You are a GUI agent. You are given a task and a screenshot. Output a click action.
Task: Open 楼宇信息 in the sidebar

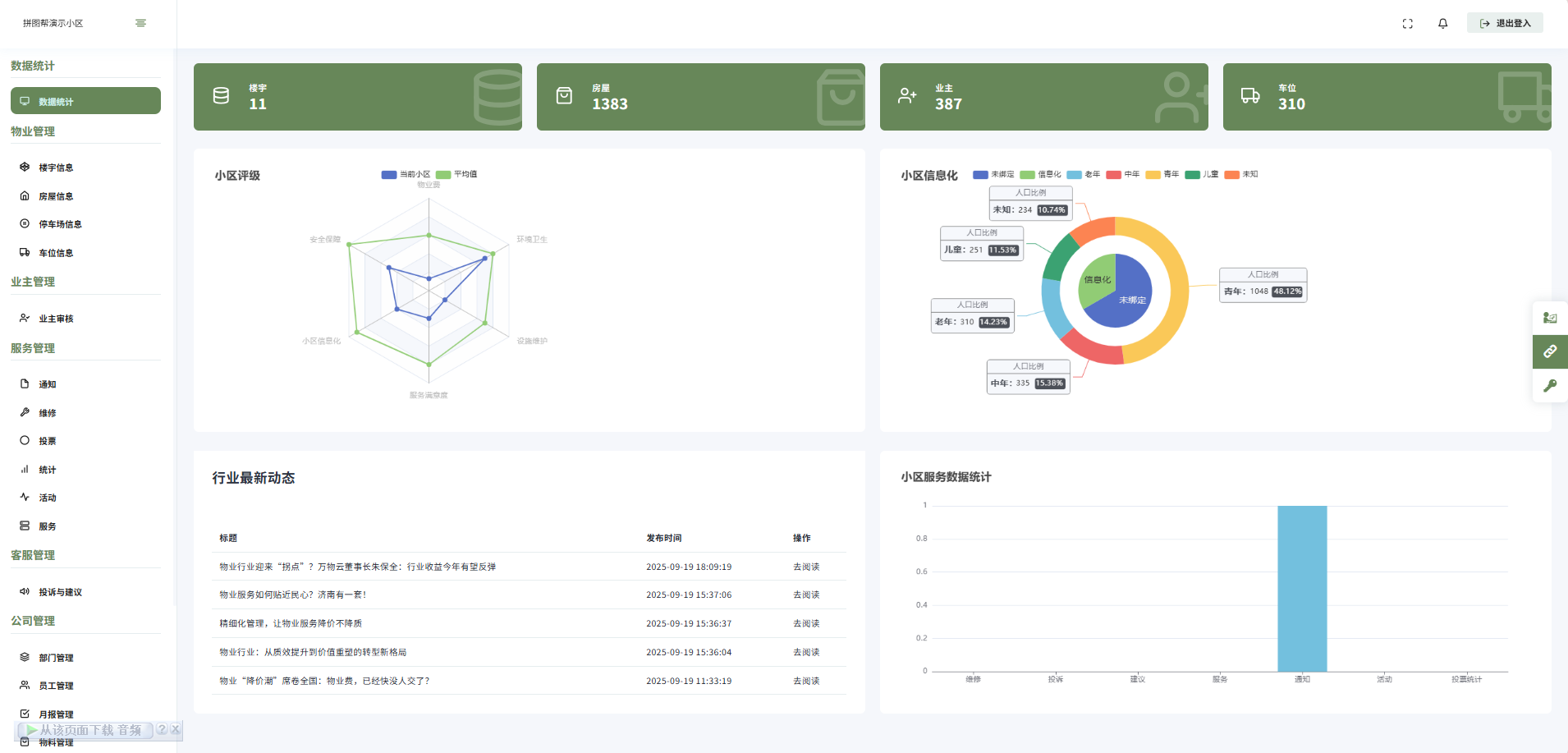(56, 168)
